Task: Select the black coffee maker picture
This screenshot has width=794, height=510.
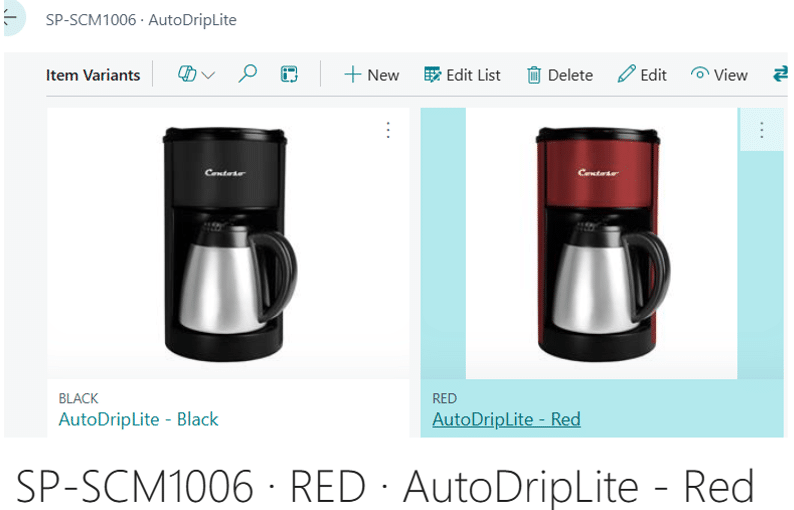Action: (x=228, y=244)
